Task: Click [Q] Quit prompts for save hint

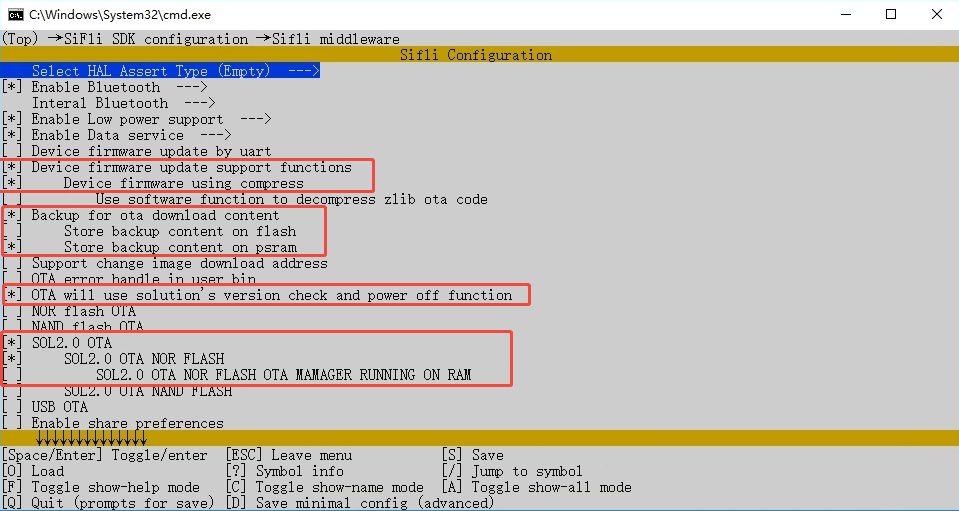Action: pyautogui.click(x=108, y=503)
